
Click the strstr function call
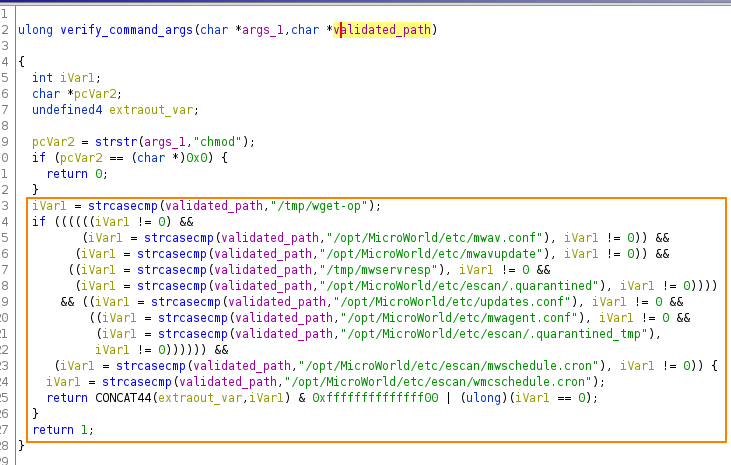click(116, 142)
